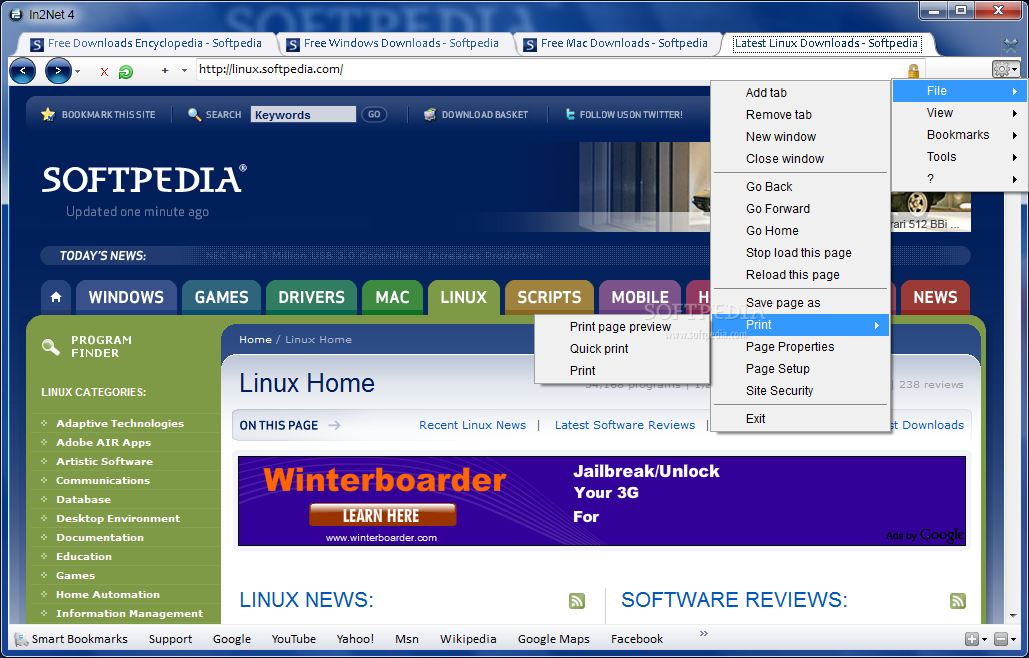
Task: Click the Google Maps bookmark
Action: 554,639
